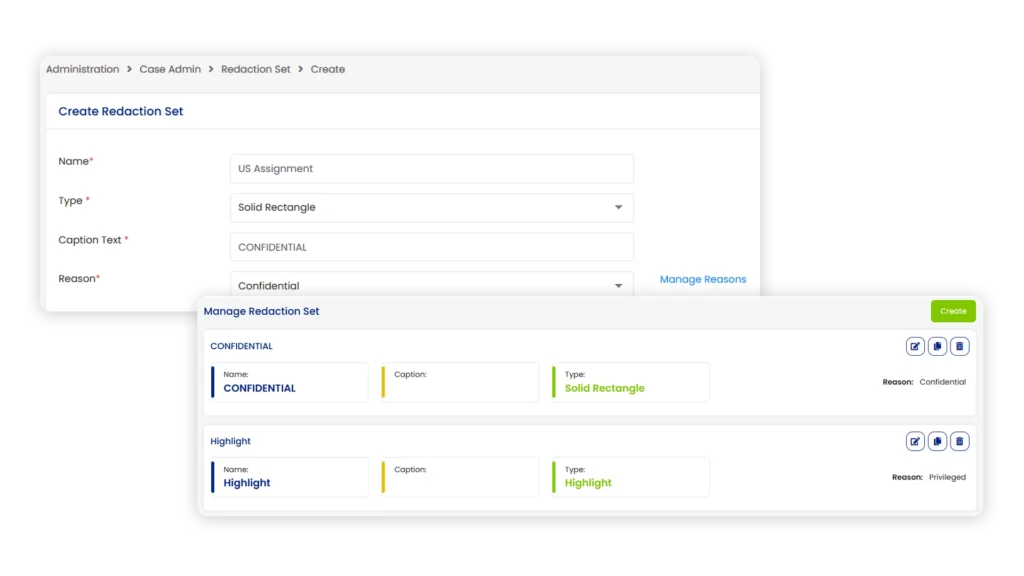Image resolution: width=1024 pixels, height=576 pixels.
Task: Click the Caption Text field showing CONFIDENTIAL
Action: [x=431, y=246]
